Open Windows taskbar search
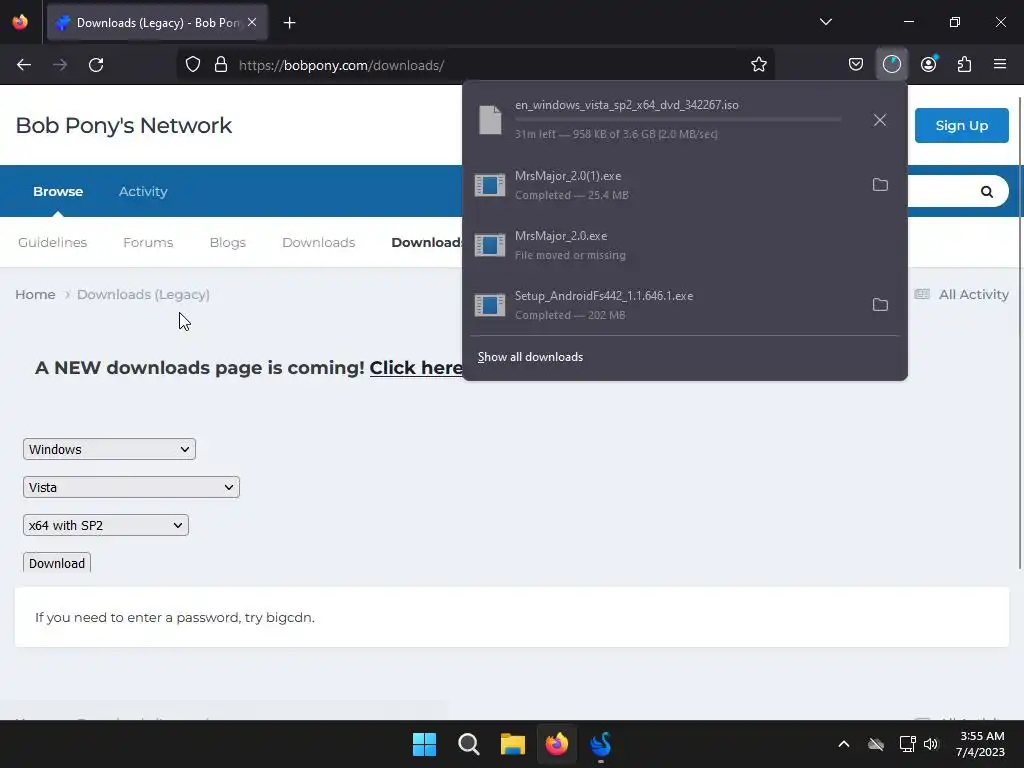The height and width of the screenshot is (768, 1024). 469,744
